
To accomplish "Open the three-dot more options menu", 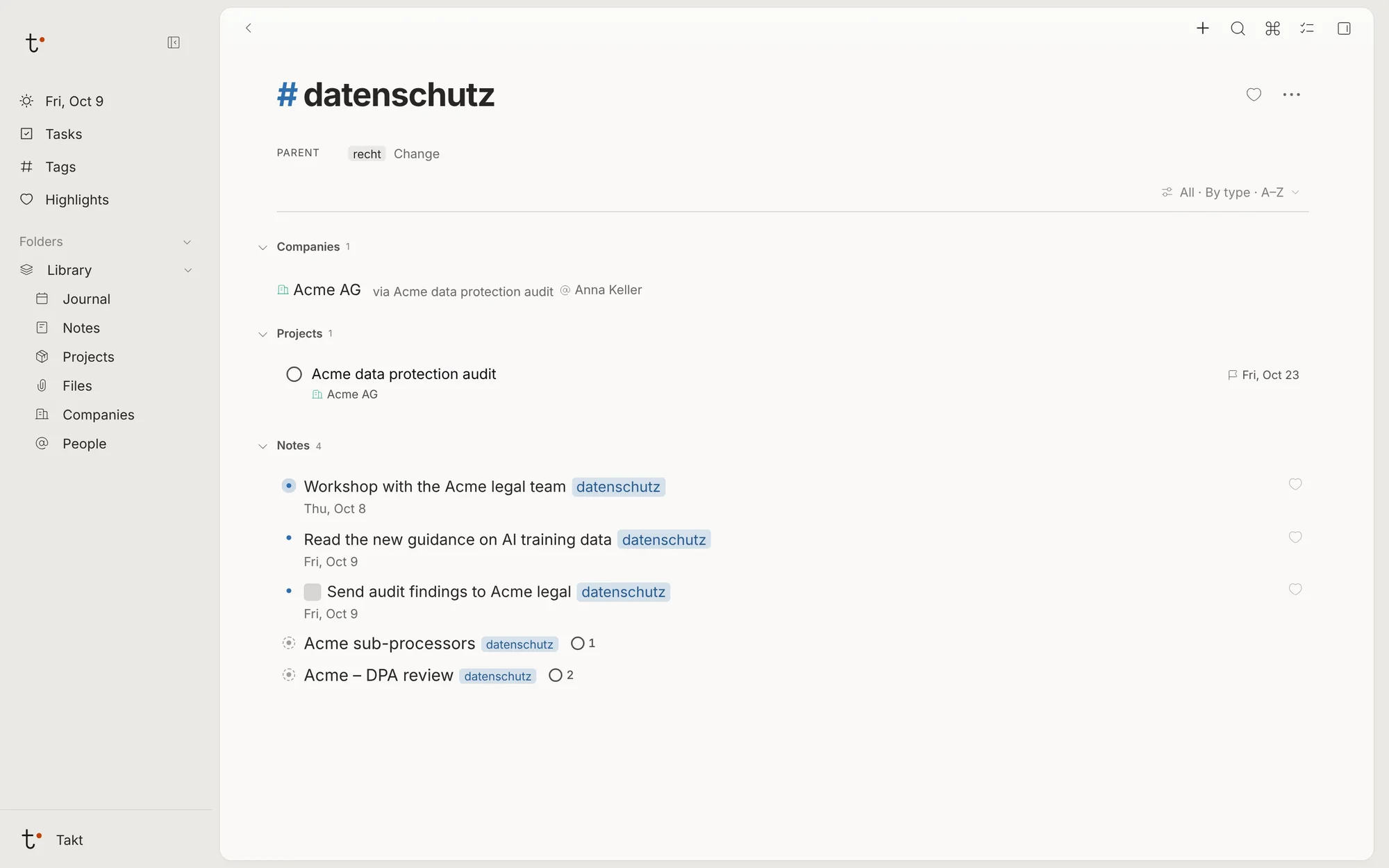I will coord(1292,94).
